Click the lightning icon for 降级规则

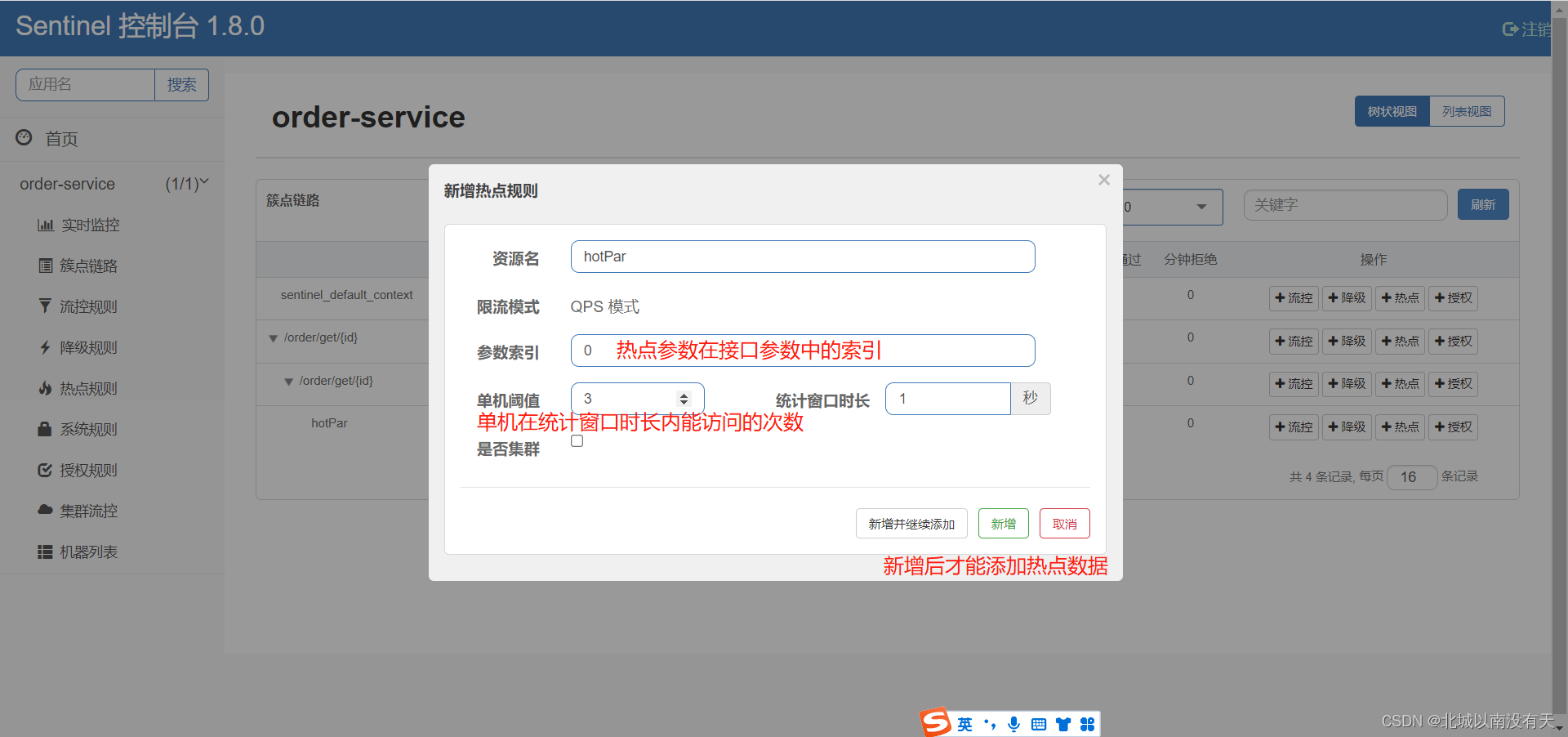[x=45, y=347]
